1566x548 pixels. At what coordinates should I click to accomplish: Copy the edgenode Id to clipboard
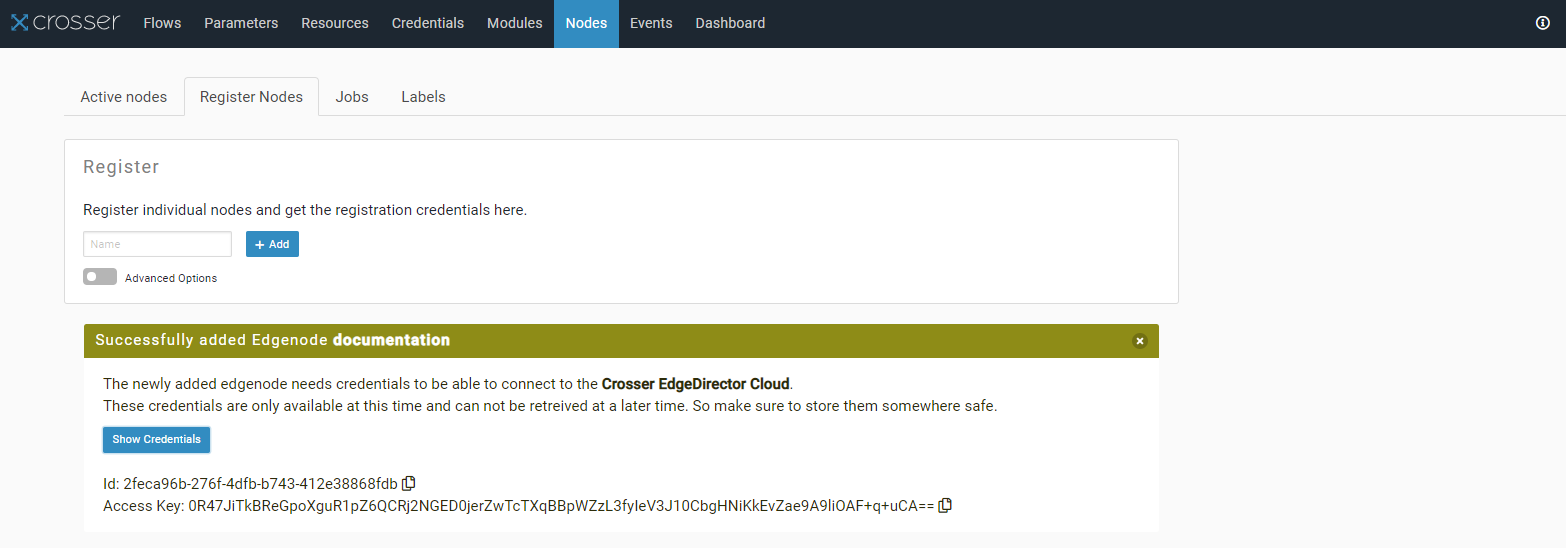tap(409, 484)
